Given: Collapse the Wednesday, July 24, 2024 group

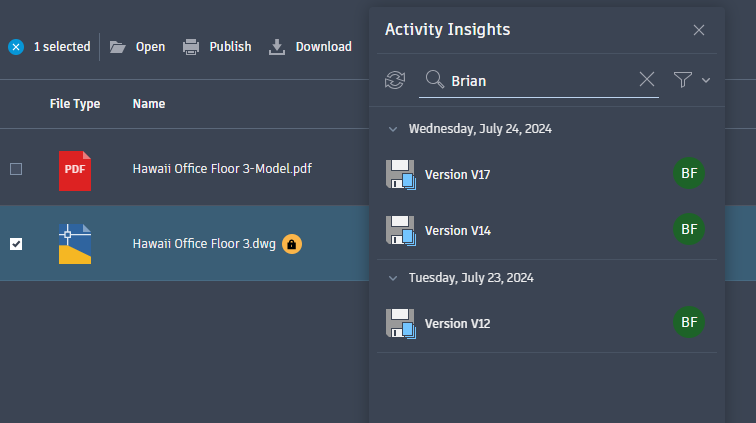Looking at the screenshot, I should point(393,129).
